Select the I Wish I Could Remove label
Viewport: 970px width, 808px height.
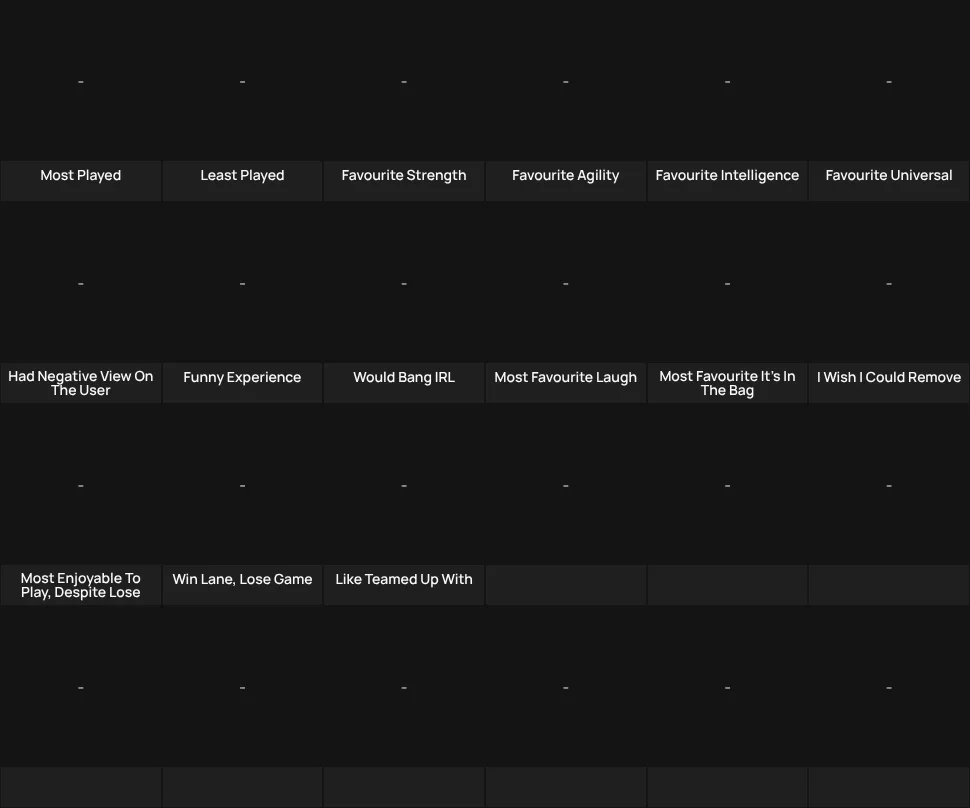click(889, 377)
